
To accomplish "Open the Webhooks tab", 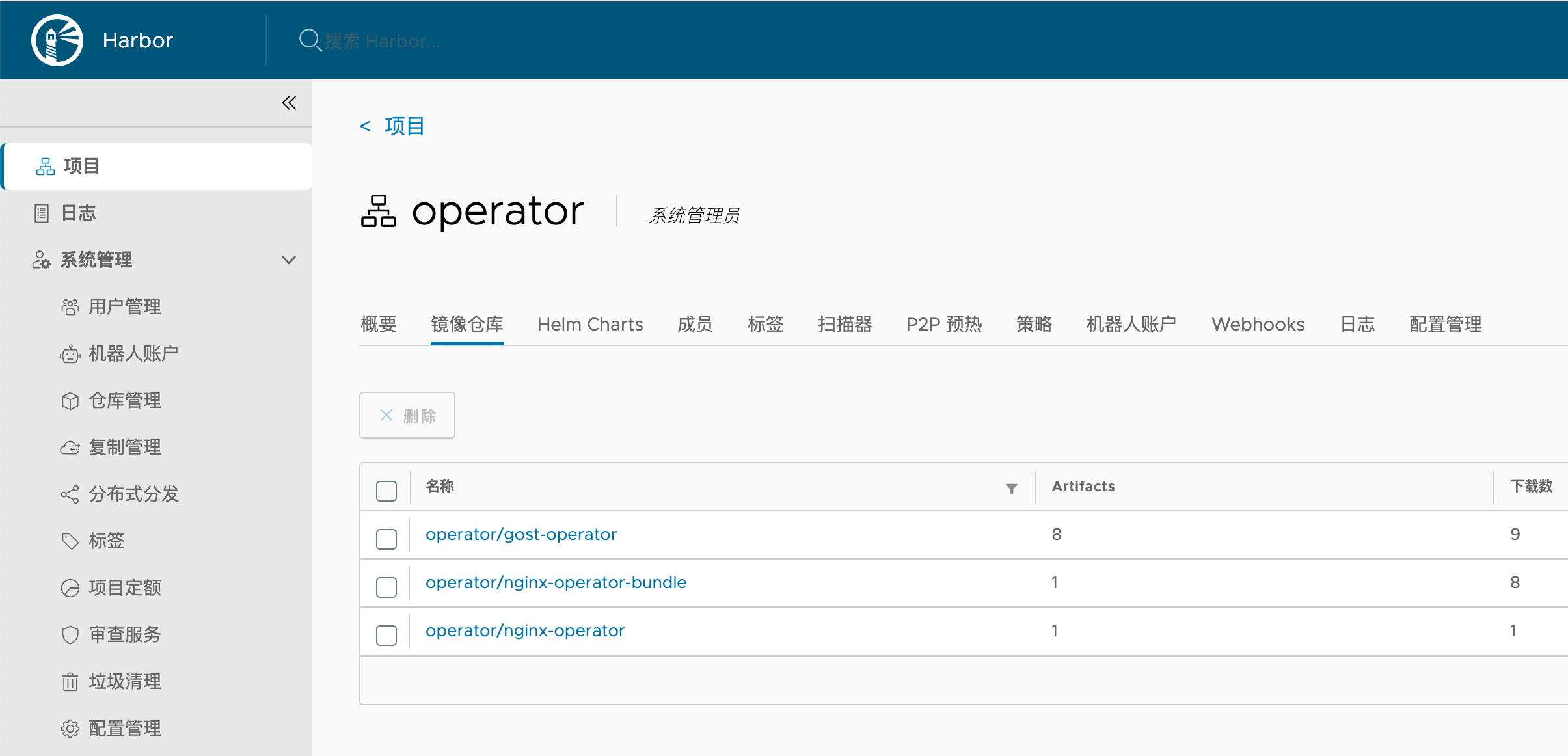I will tap(1258, 325).
